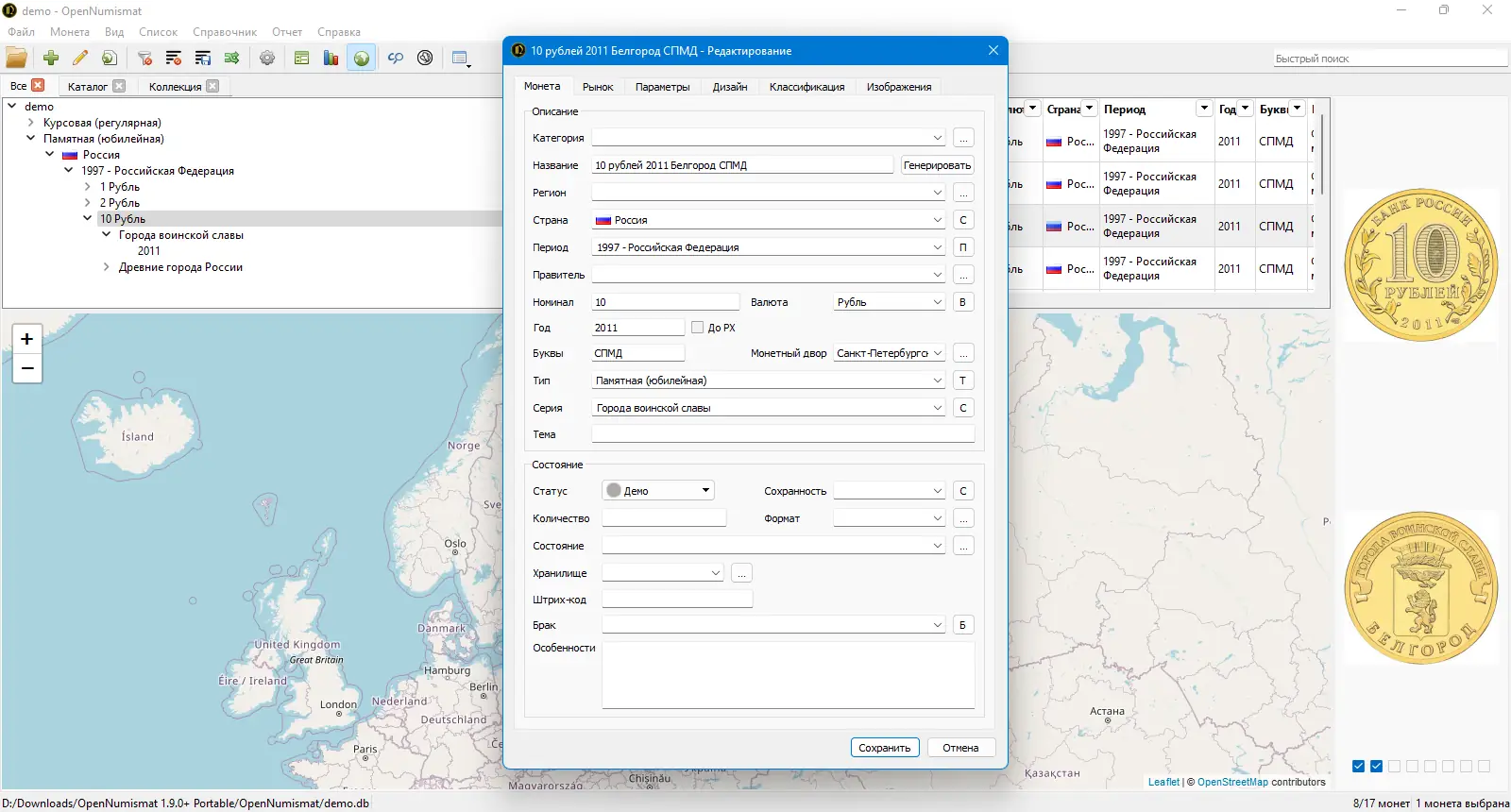Click the Генерировать button
The height and width of the screenshot is (812, 1511).
(x=937, y=165)
